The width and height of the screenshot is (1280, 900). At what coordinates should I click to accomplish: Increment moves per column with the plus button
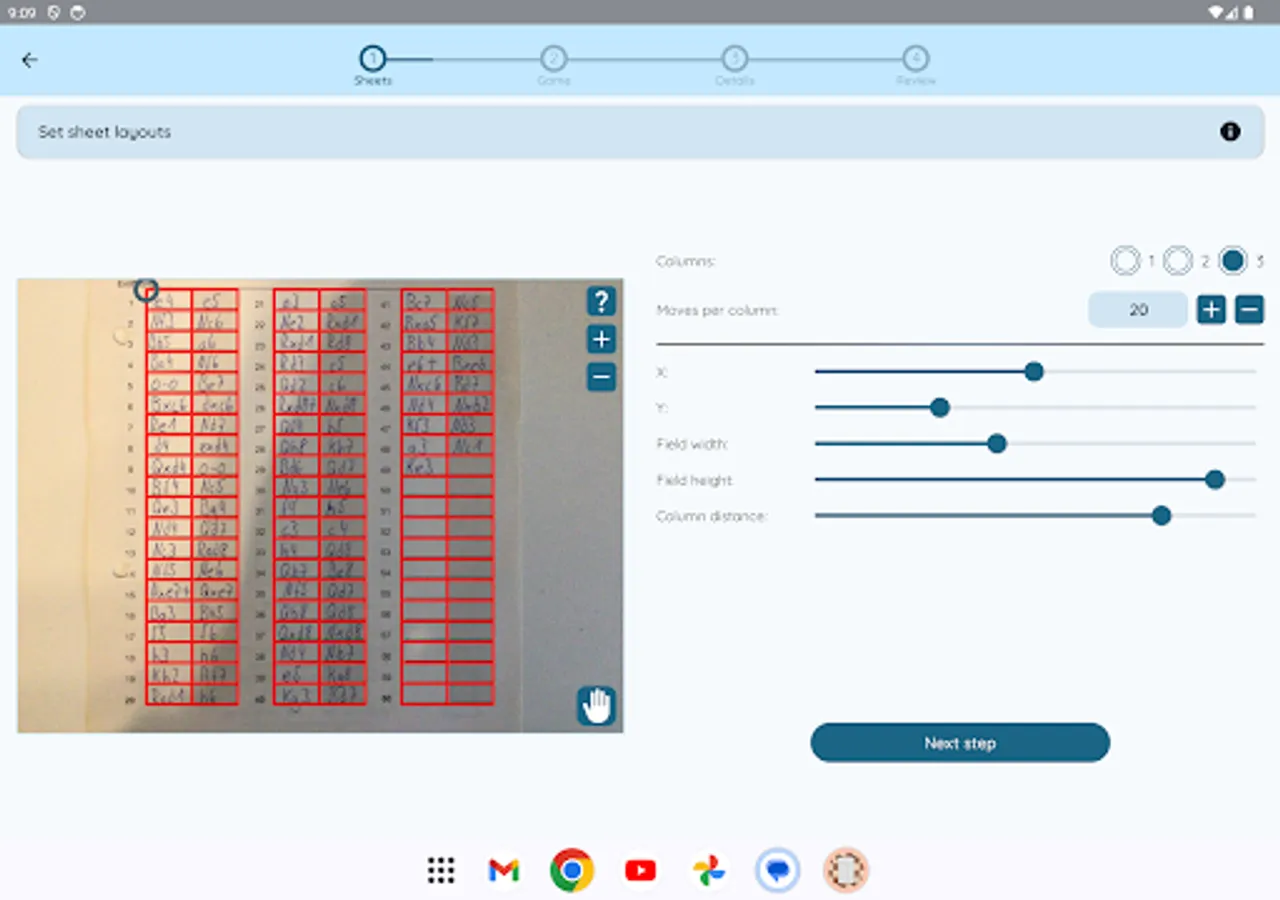[1210, 309]
